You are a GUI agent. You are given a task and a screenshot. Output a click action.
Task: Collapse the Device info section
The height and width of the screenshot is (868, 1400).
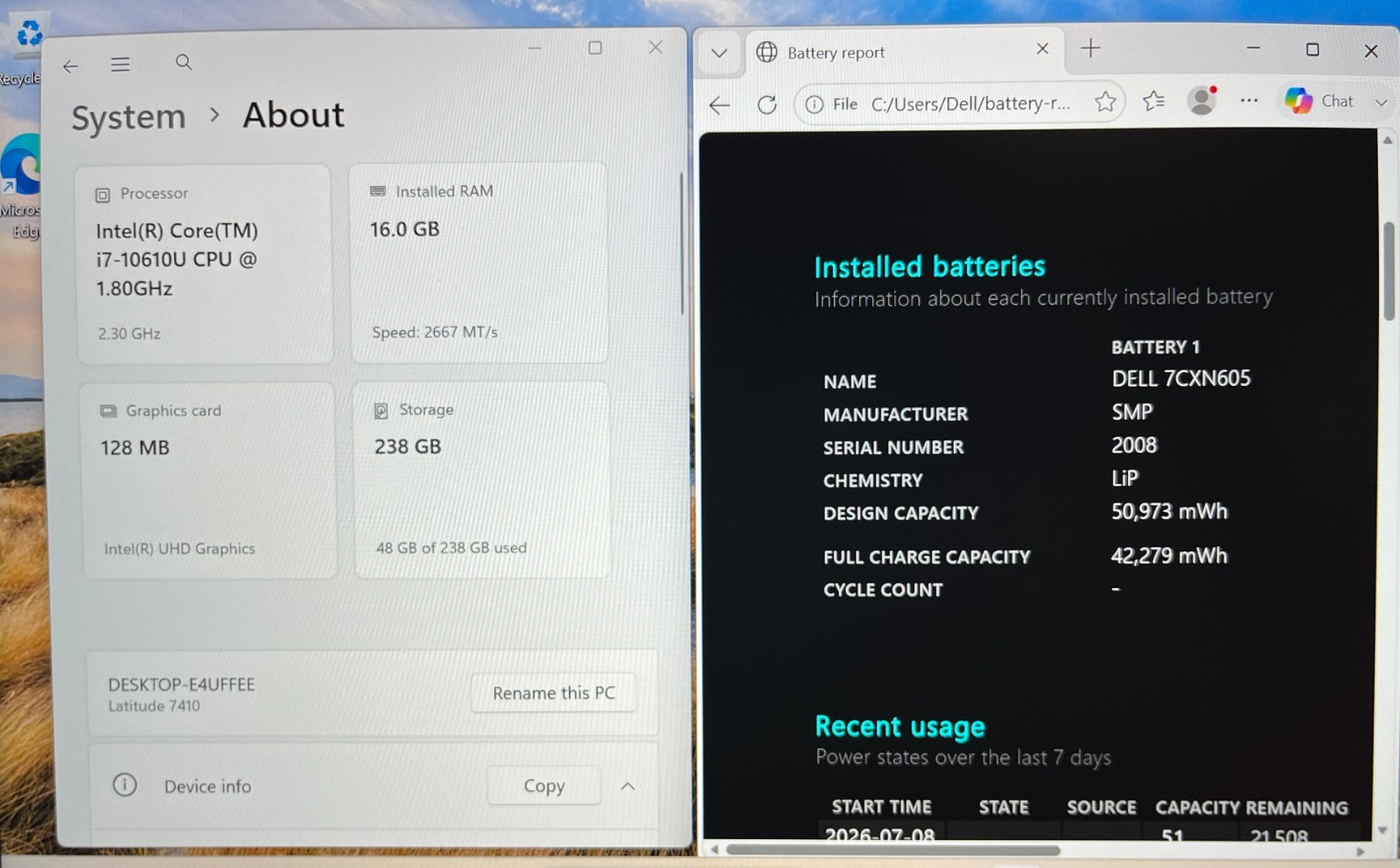pos(627,786)
